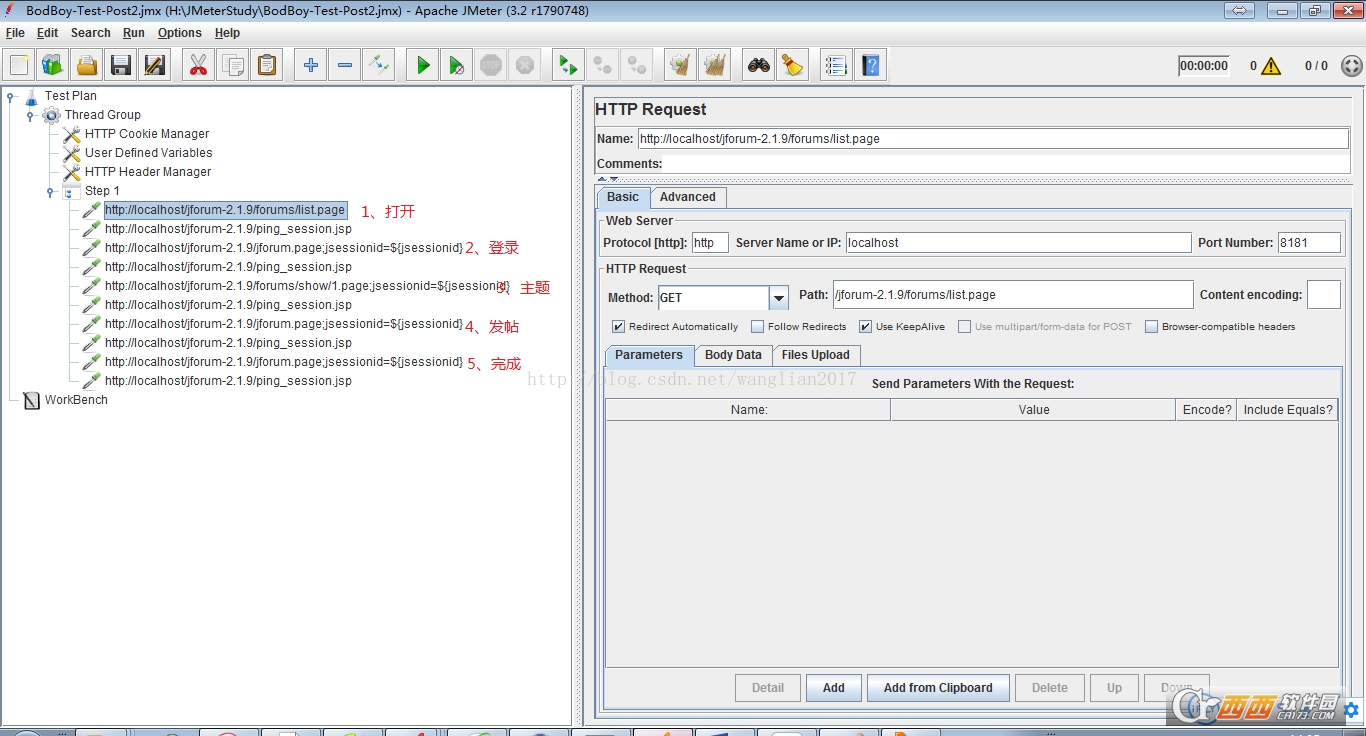Start test with no pauses icon
This screenshot has height=736, width=1366.
pyautogui.click(x=457, y=66)
